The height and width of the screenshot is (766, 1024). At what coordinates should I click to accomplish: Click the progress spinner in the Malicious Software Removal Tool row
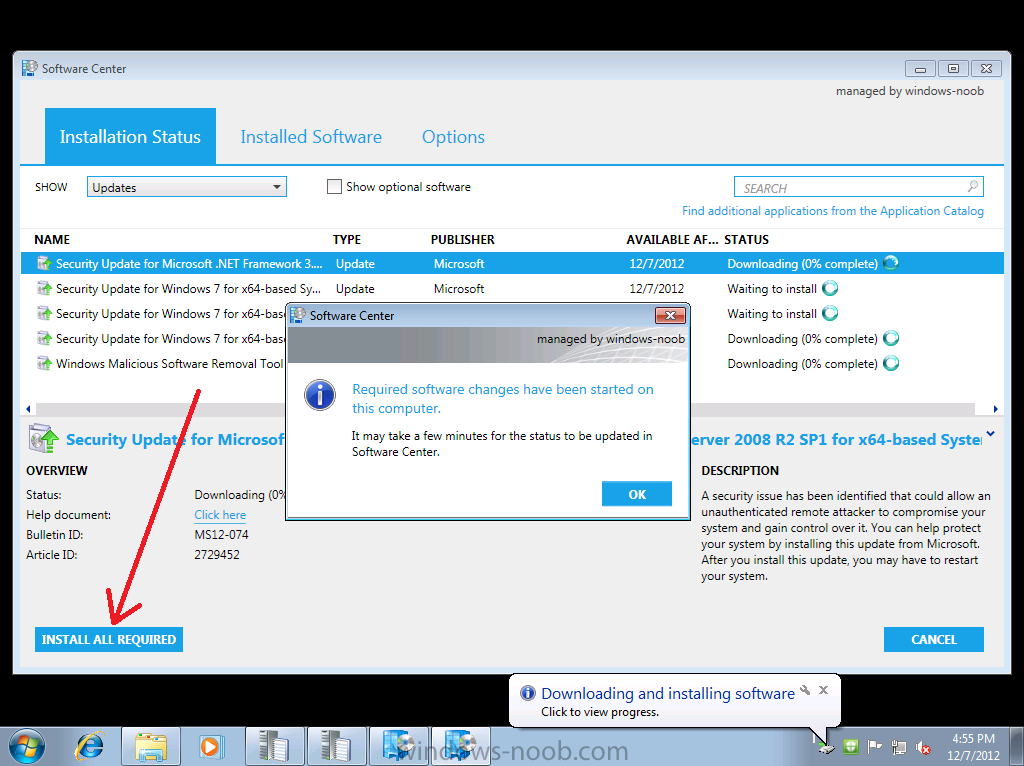[x=891, y=363]
